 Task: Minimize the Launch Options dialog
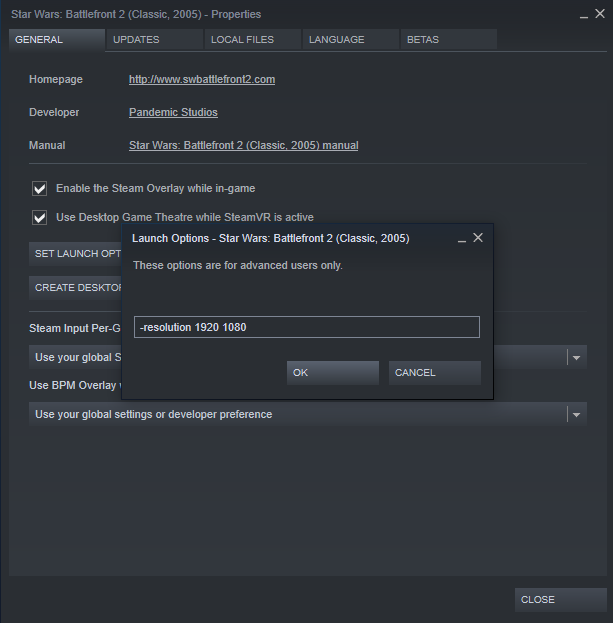(462, 239)
